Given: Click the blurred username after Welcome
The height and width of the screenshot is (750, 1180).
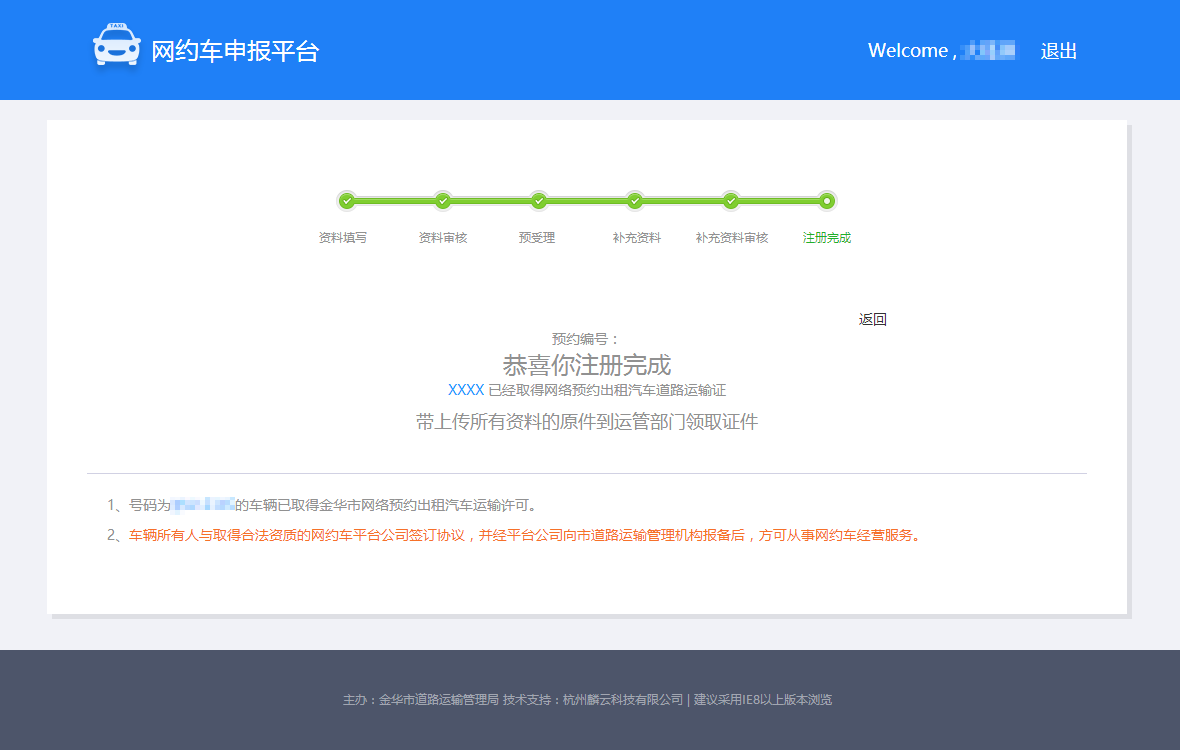Looking at the screenshot, I should click(988, 50).
